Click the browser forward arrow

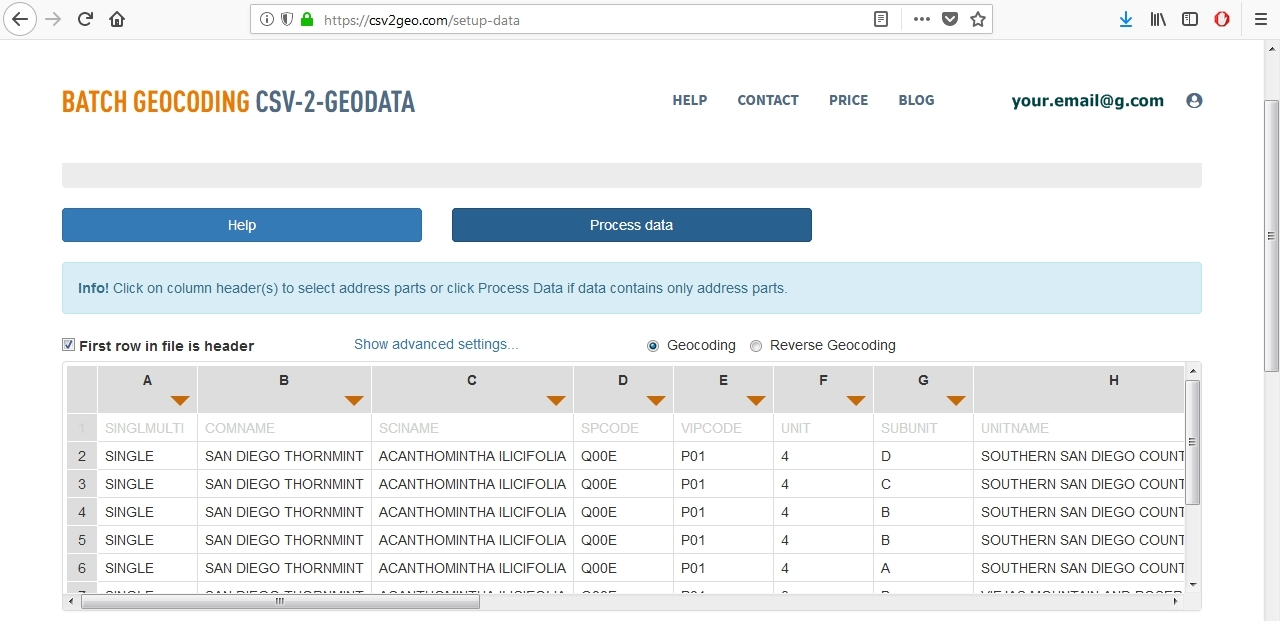53,19
